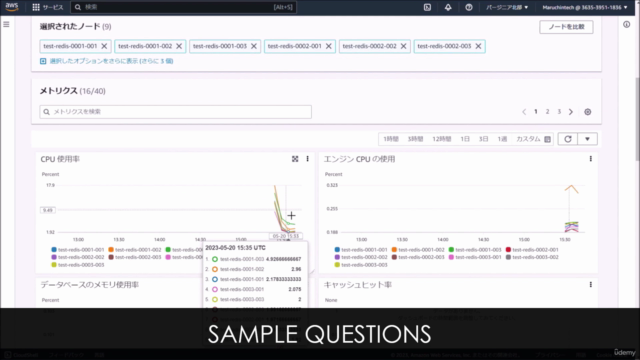Select the 12時間 time range
The width and height of the screenshot is (640, 360).
point(442,139)
